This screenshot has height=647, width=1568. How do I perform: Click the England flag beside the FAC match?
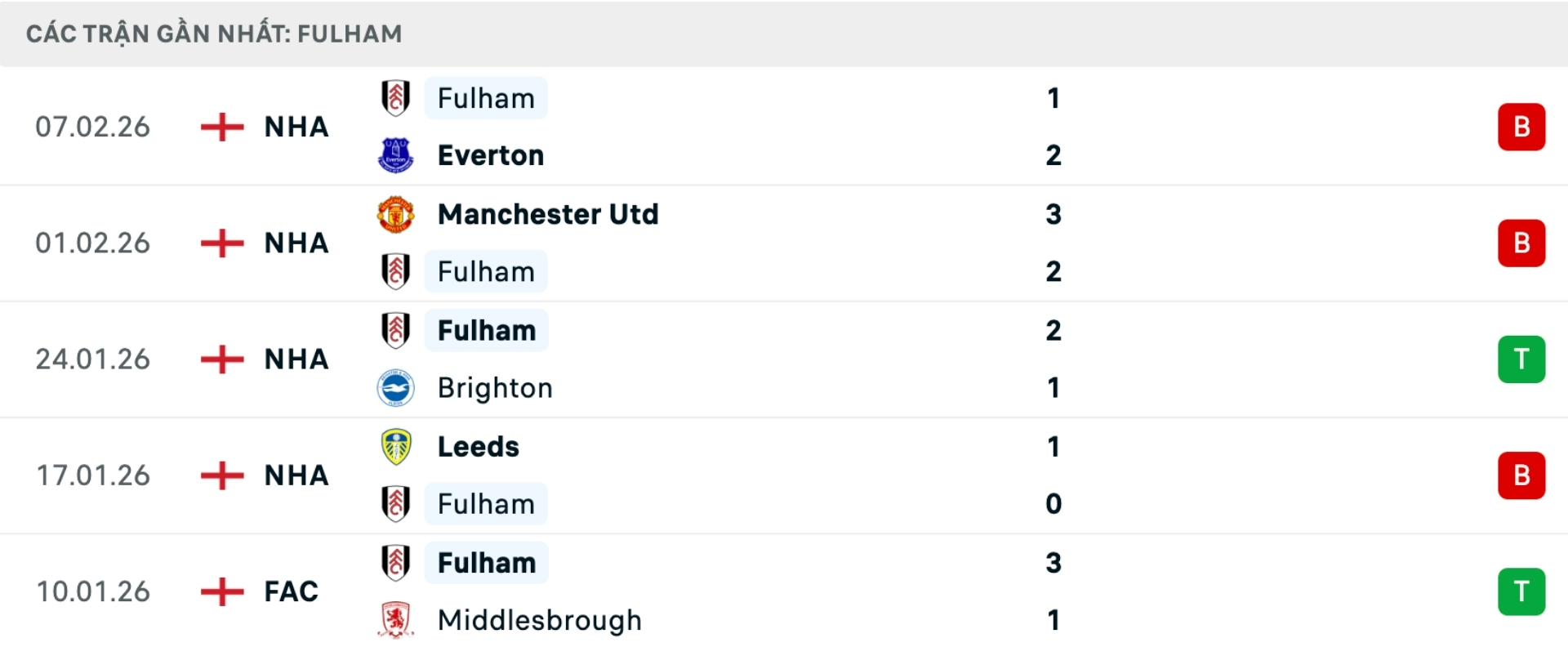221,591
